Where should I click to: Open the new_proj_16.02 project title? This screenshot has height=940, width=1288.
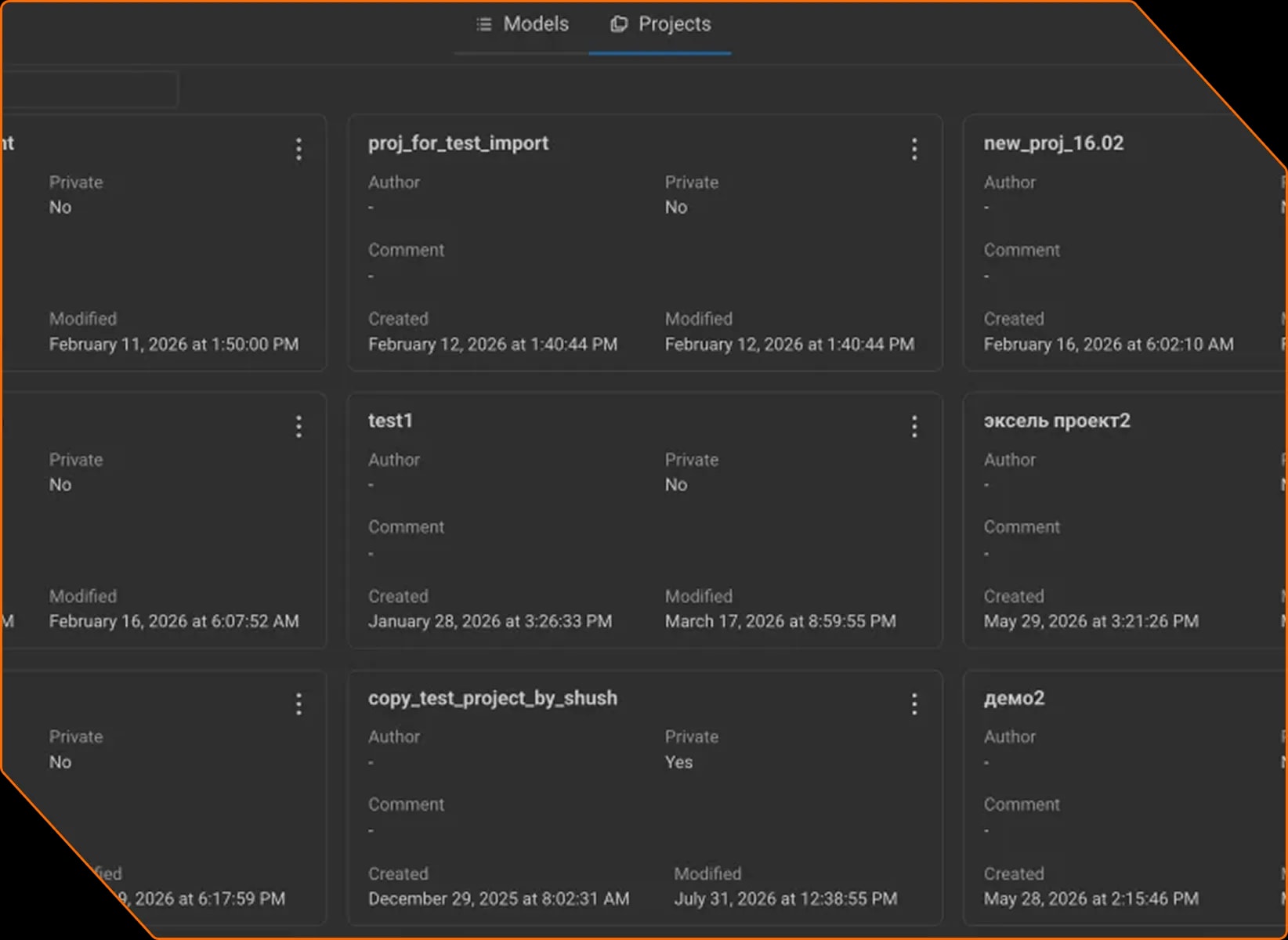1054,143
